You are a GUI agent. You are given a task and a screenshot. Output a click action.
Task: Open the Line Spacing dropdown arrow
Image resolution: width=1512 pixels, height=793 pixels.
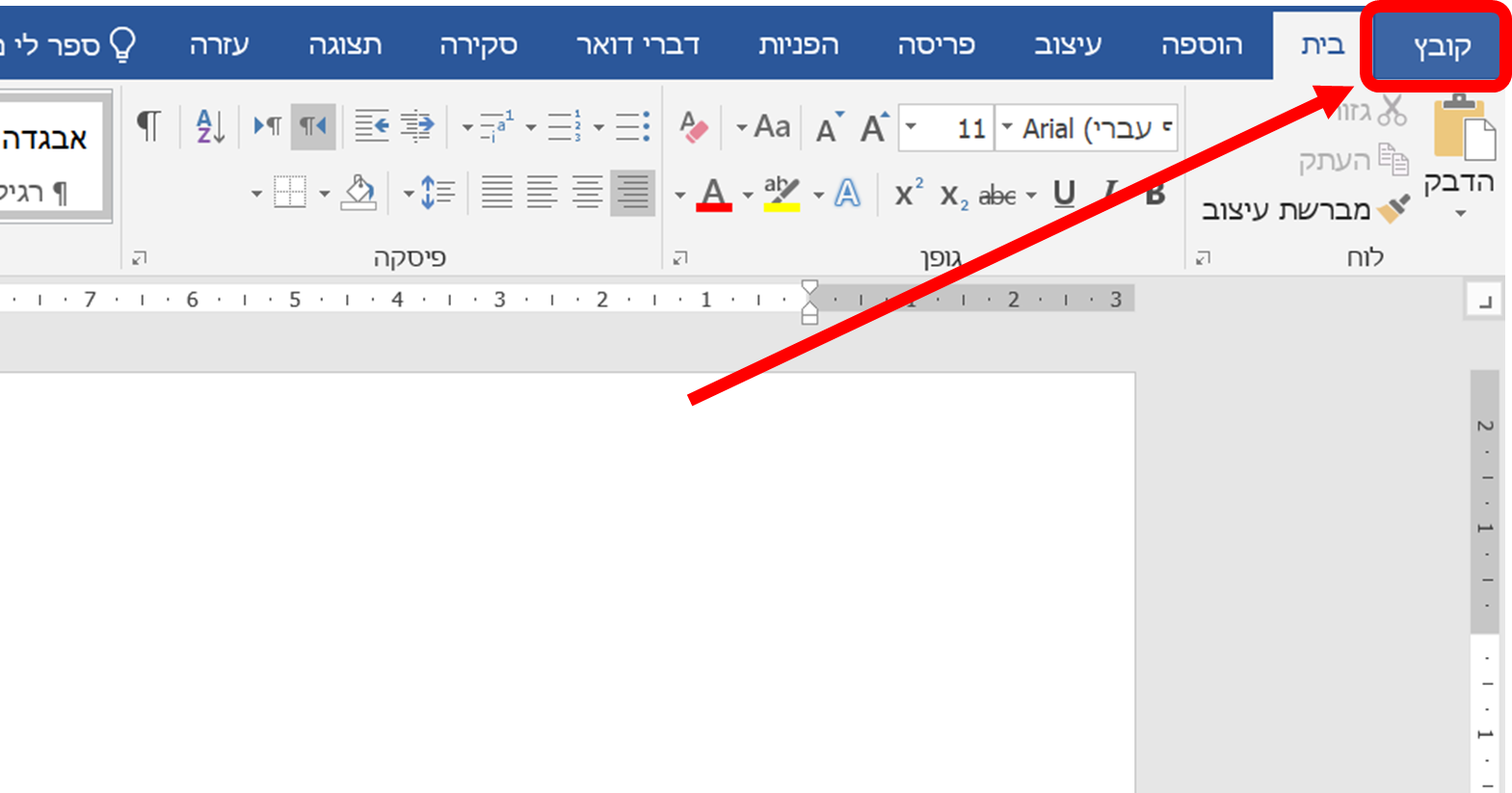click(408, 195)
